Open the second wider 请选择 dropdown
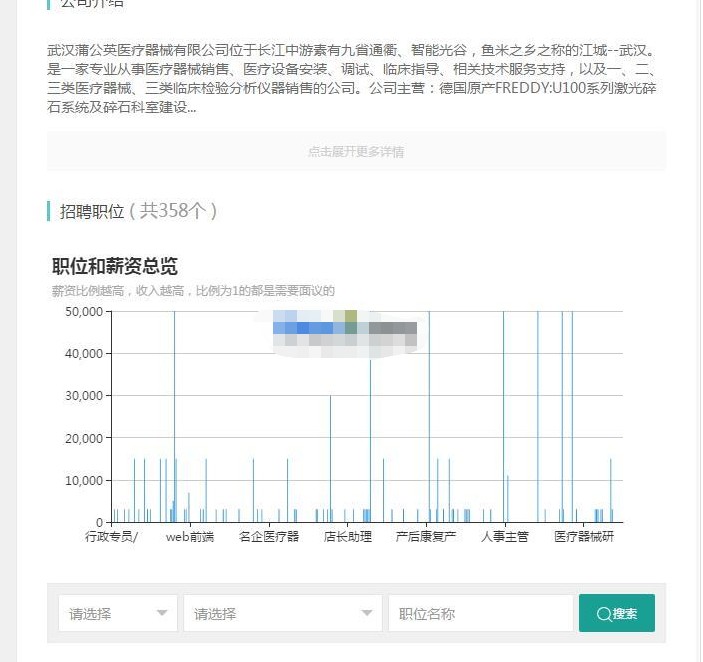703x662 pixels. pos(283,613)
